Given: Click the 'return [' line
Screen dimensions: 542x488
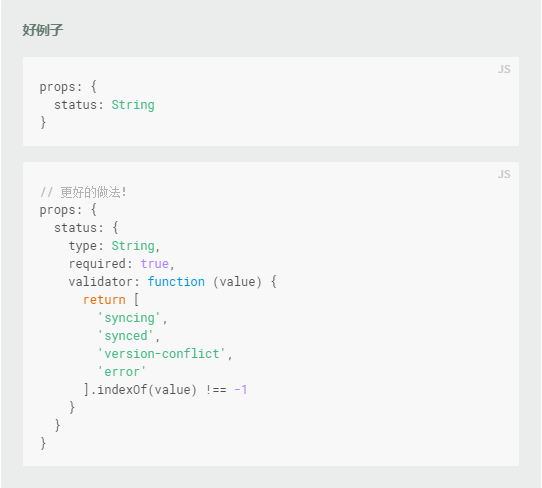Looking at the screenshot, I should coord(111,300).
